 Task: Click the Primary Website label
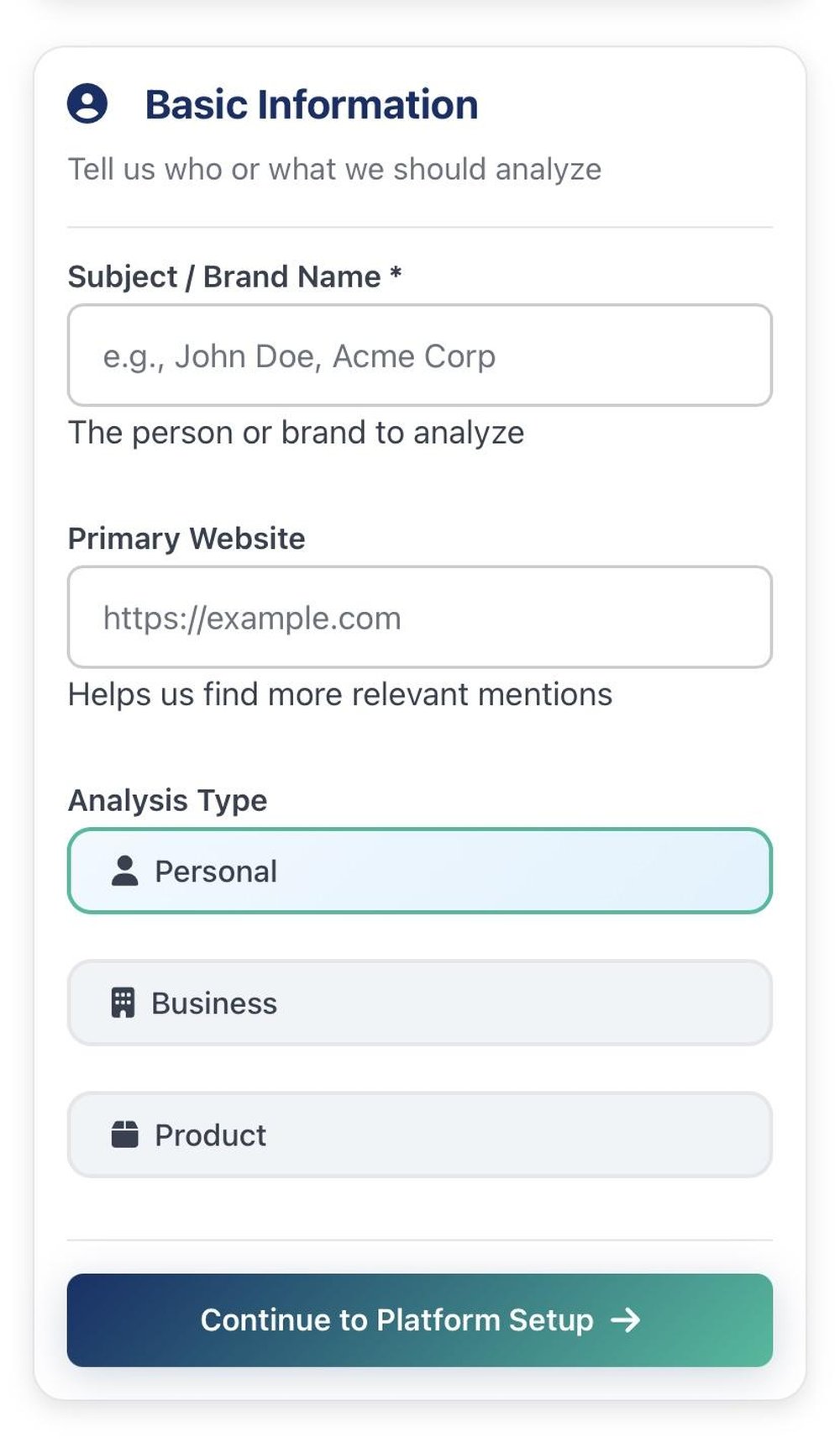click(186, 539)
